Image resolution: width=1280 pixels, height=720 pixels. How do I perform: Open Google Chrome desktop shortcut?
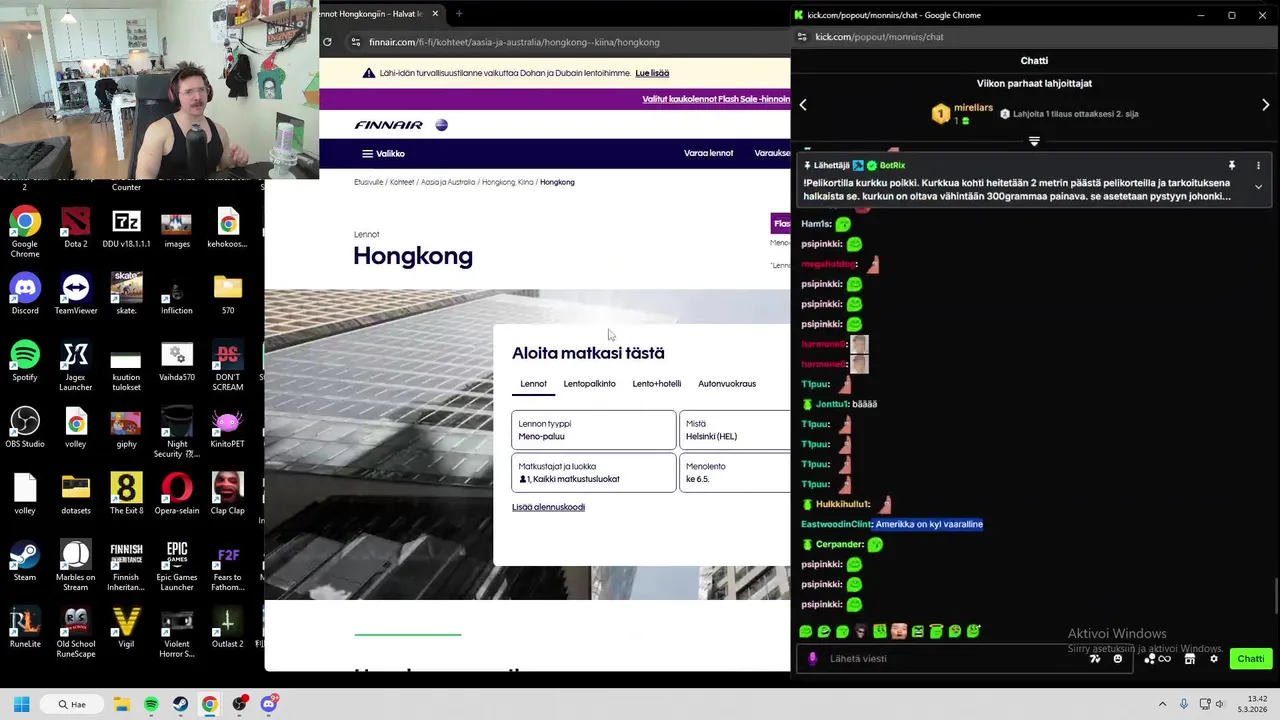coord(25,232)
